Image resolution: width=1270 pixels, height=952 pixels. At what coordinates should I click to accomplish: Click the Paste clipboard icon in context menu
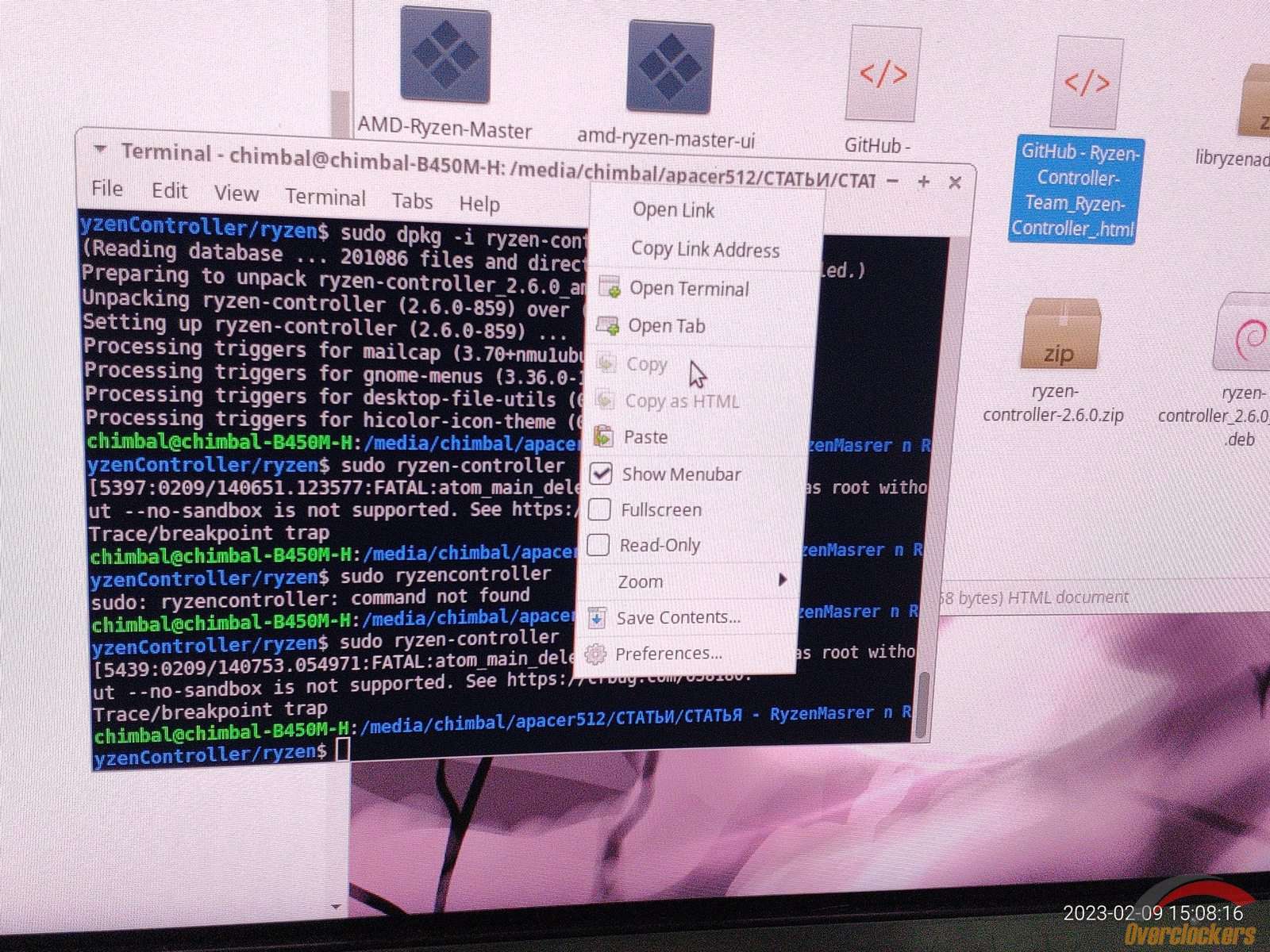coord(604,436)
